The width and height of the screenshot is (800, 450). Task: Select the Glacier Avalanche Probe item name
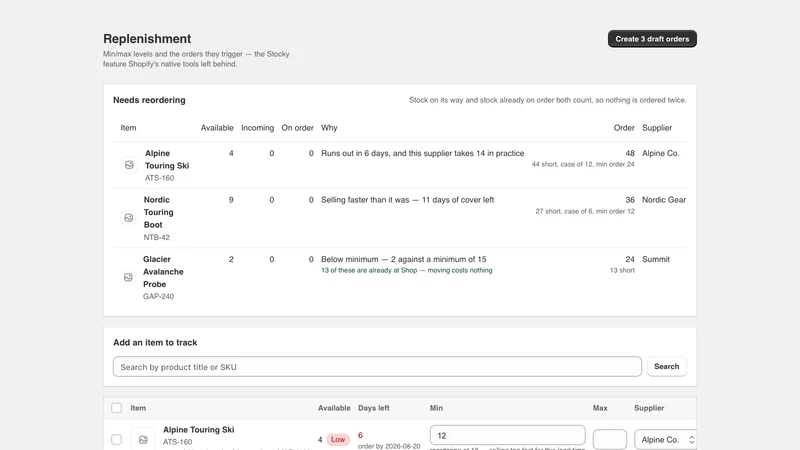163,271
